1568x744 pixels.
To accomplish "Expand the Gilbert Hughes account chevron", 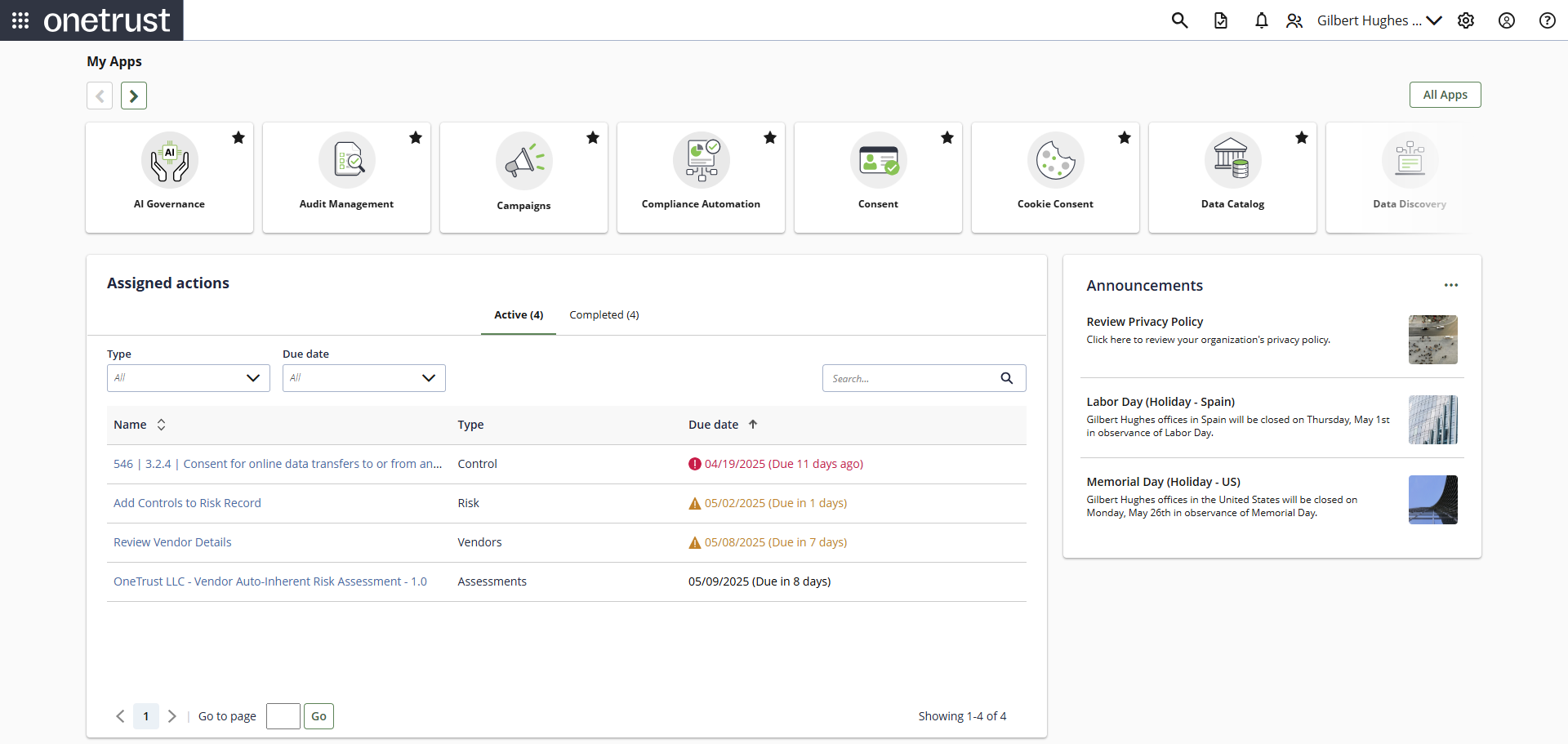I will 1435,20.
